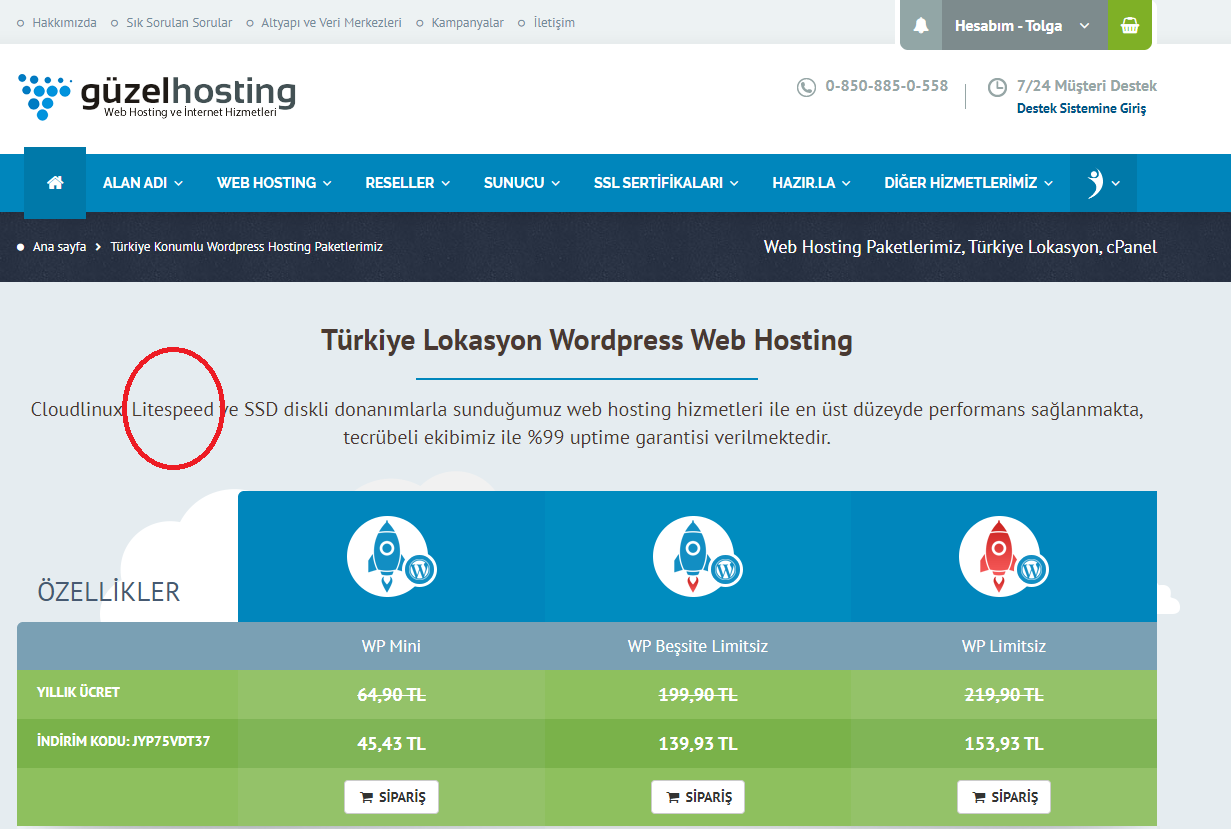
Task: Click the WP Mini column header
Action: coord(391,646)
